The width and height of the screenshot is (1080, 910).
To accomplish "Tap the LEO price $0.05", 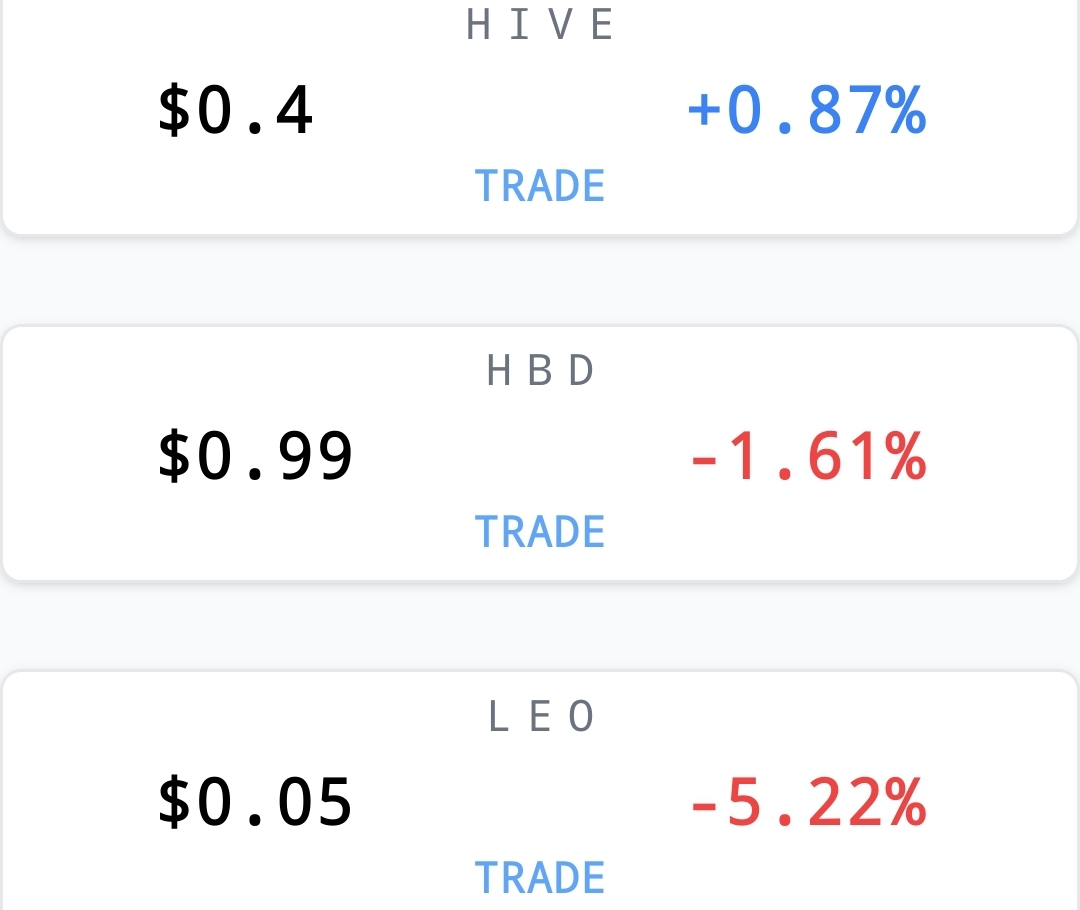I will [256, 801].
